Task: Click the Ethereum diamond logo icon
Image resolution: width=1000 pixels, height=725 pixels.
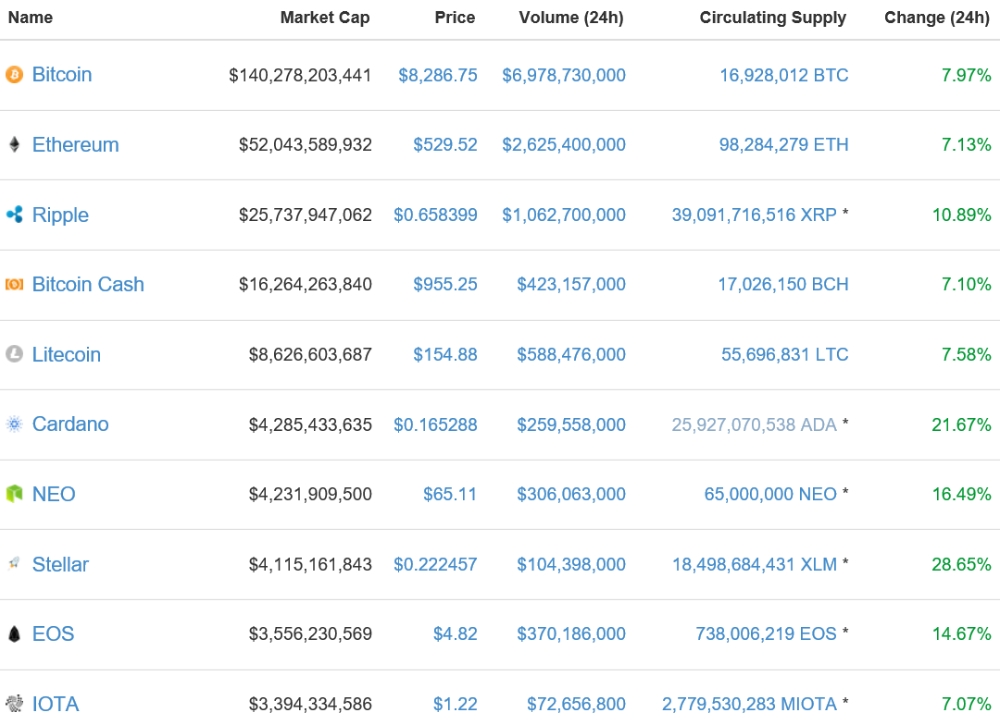Action: coord(14,145)
